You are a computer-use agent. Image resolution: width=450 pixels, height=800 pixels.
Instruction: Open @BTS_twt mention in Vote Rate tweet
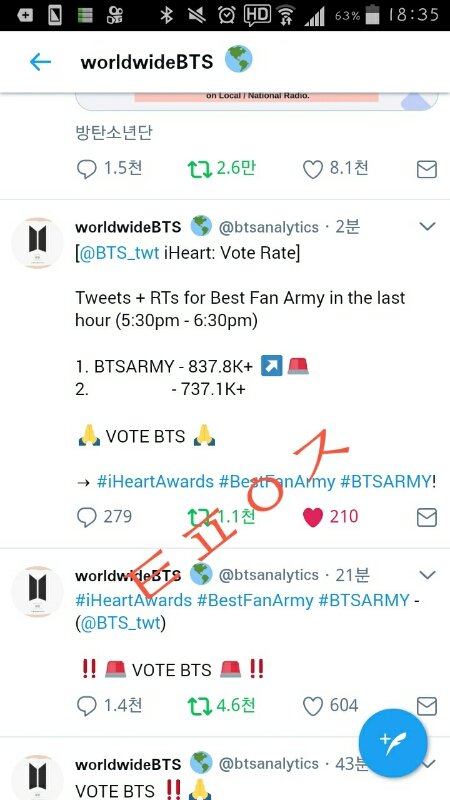click(x=119, y=254)
